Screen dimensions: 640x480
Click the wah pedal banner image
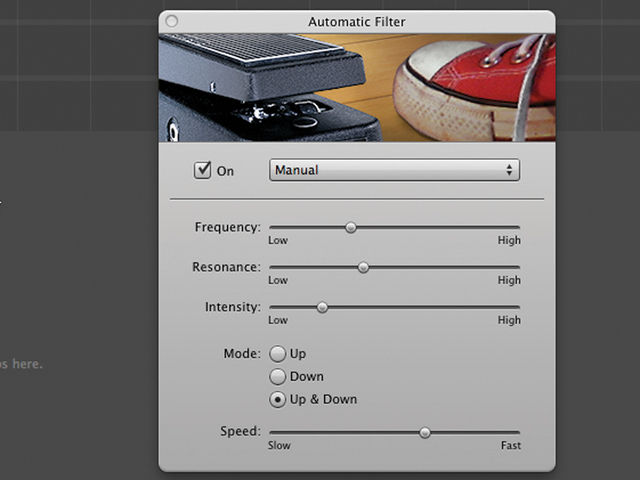[x=357, y=88]
